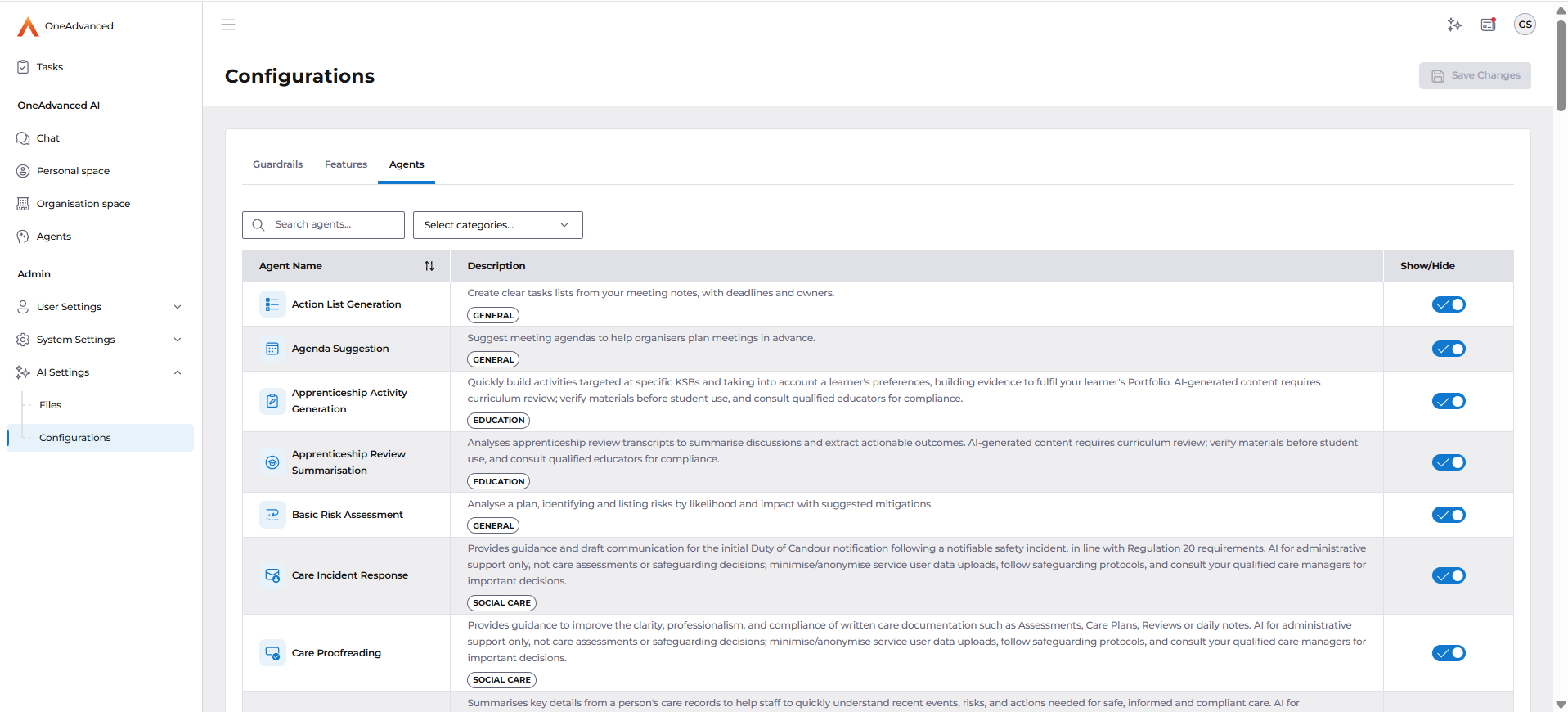Image resolution: width=1568 pixels, height=712 pixels.
Task: Switch off Apprenticeship Review Summarisation toggle
Action: 1449,462
